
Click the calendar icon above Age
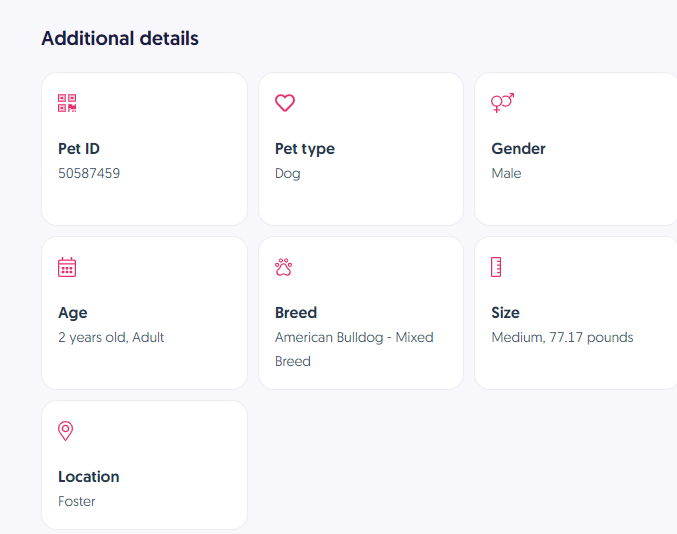pos(67,267)
